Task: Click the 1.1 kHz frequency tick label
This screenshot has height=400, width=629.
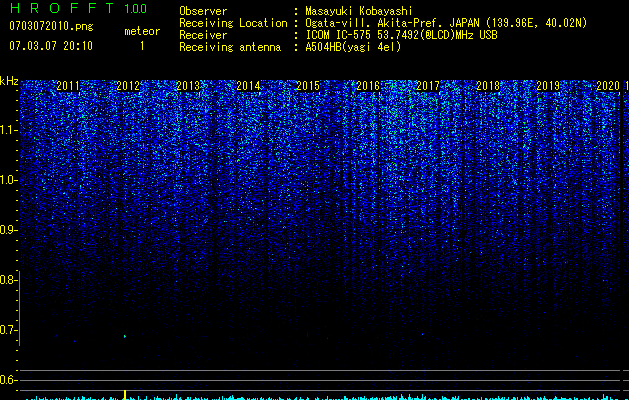Action: click(x=8, y=130)
